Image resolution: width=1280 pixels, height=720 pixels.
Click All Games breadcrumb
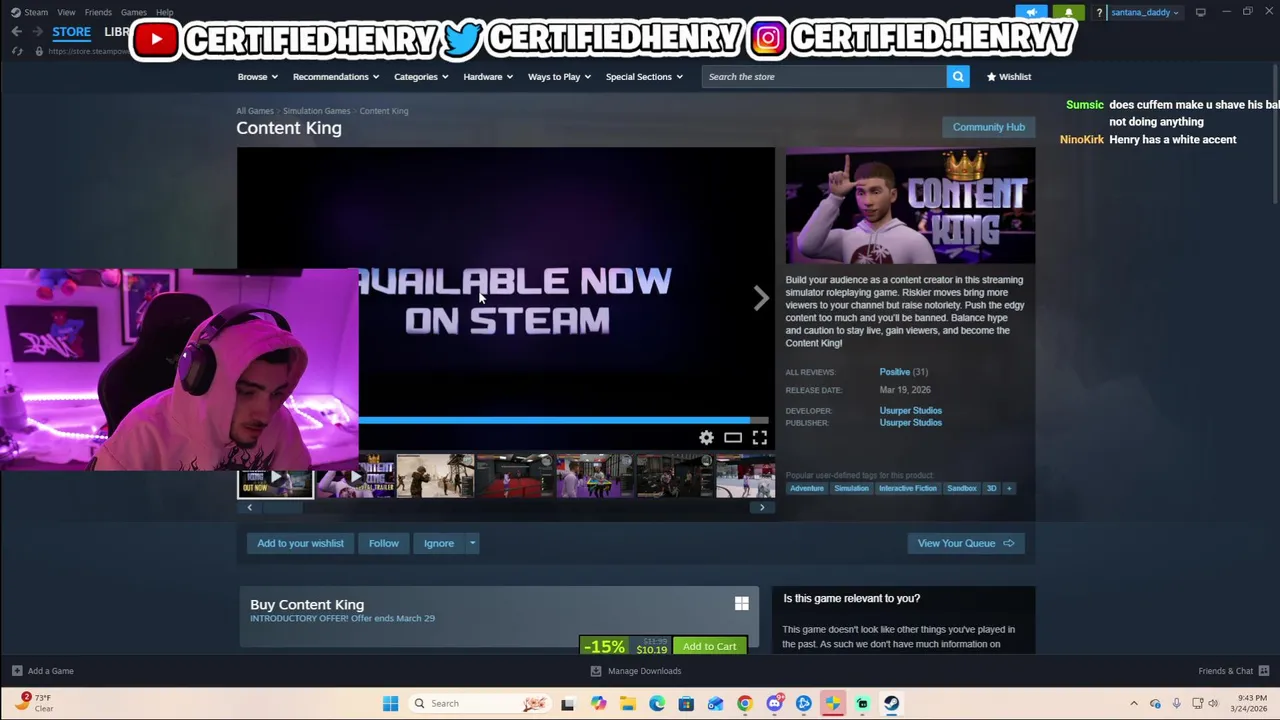(x=254, y=111)
